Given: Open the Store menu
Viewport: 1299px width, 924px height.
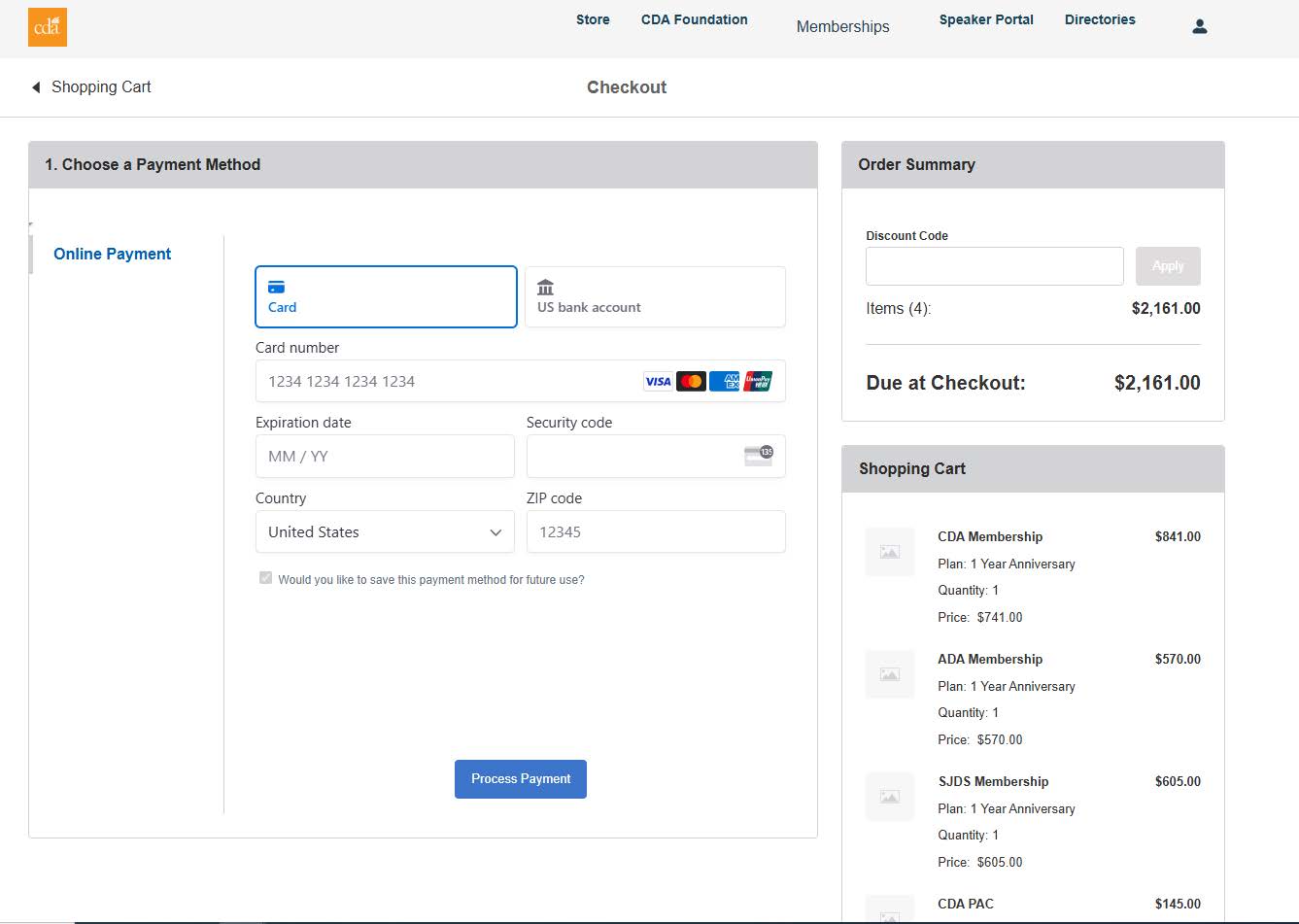Looking at the screenshot, I should click(x=593, y=19).
